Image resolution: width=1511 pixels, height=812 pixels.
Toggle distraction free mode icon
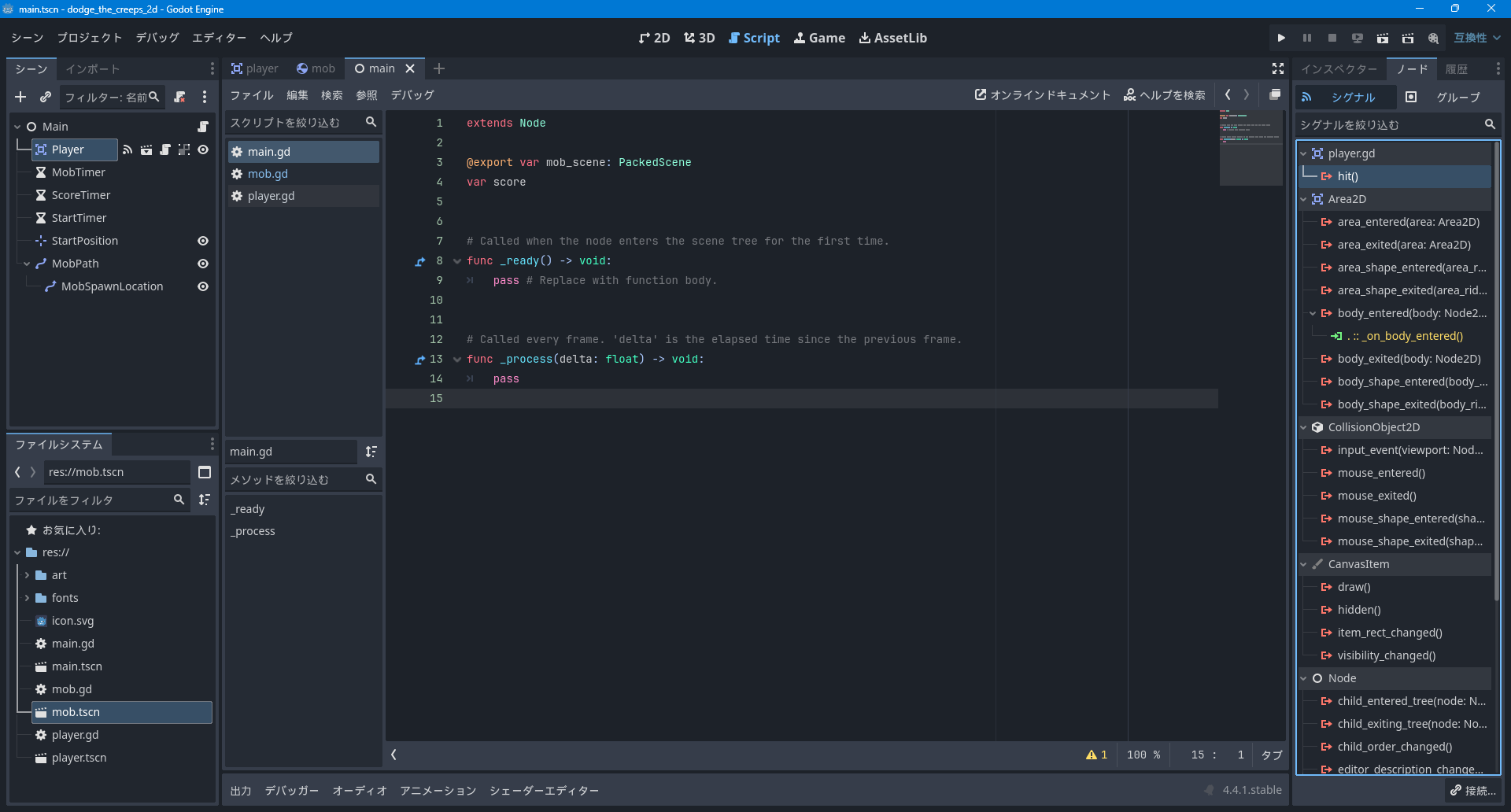pyautogui.click(x=1278, y=68)
